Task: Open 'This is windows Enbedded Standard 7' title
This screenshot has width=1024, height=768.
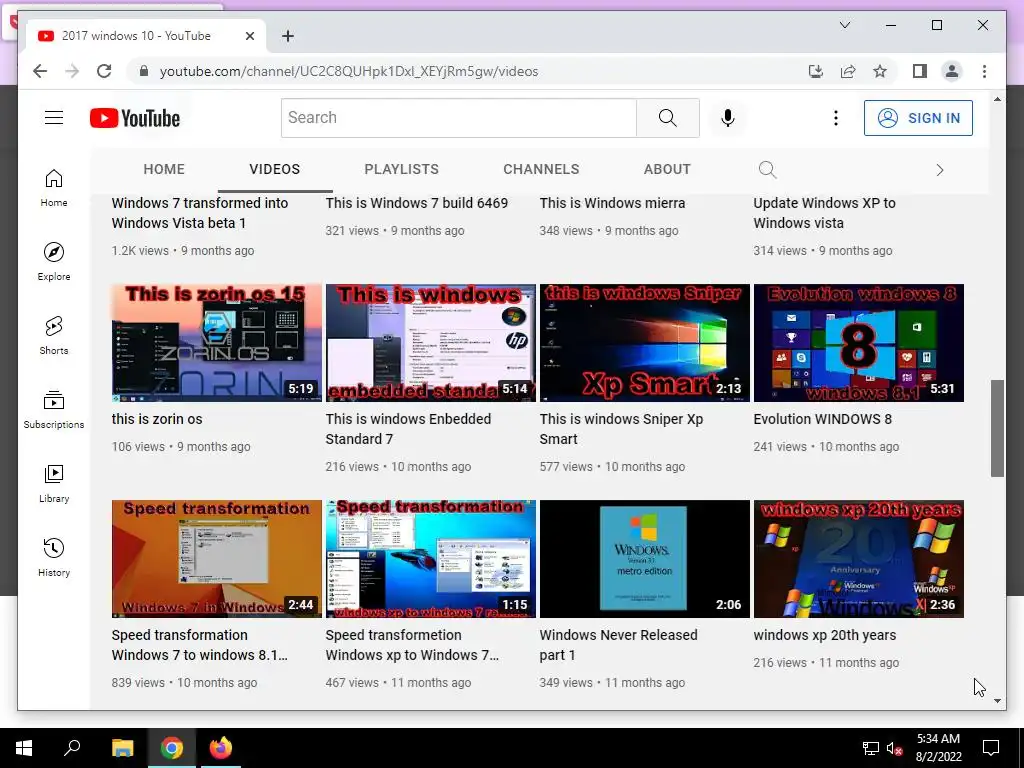Action: [408, 429]
